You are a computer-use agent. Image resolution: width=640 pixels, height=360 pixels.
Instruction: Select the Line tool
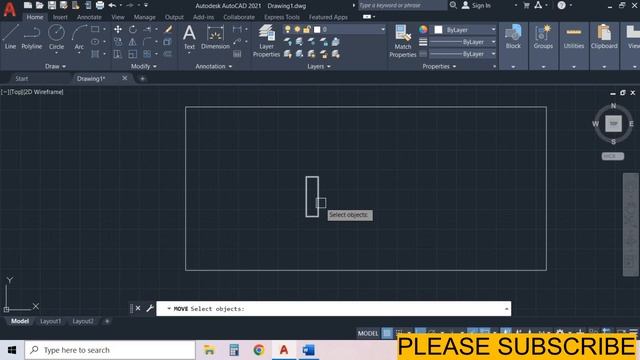click(x=10, y=37)
